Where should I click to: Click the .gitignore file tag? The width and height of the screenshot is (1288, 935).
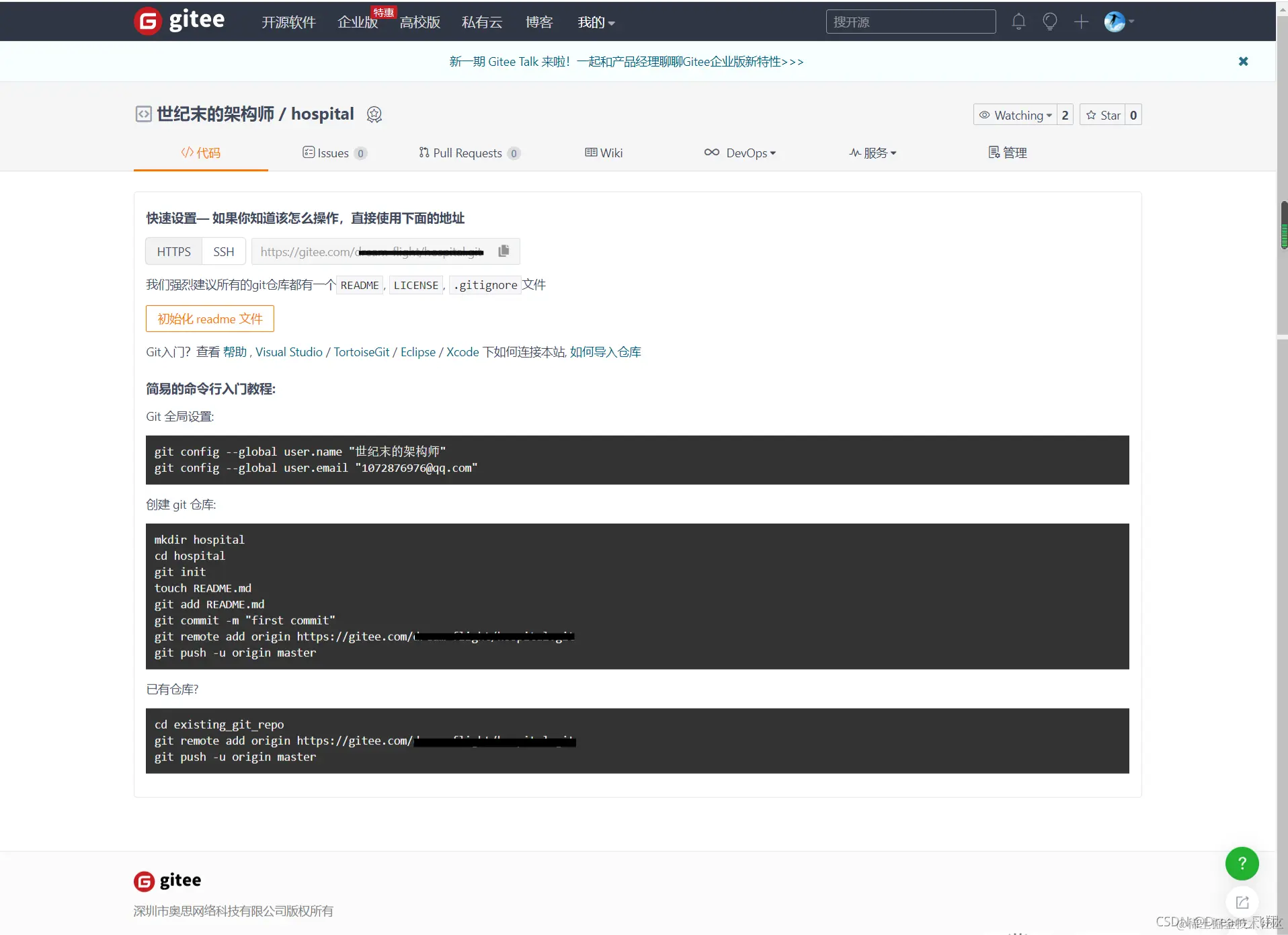485,285
